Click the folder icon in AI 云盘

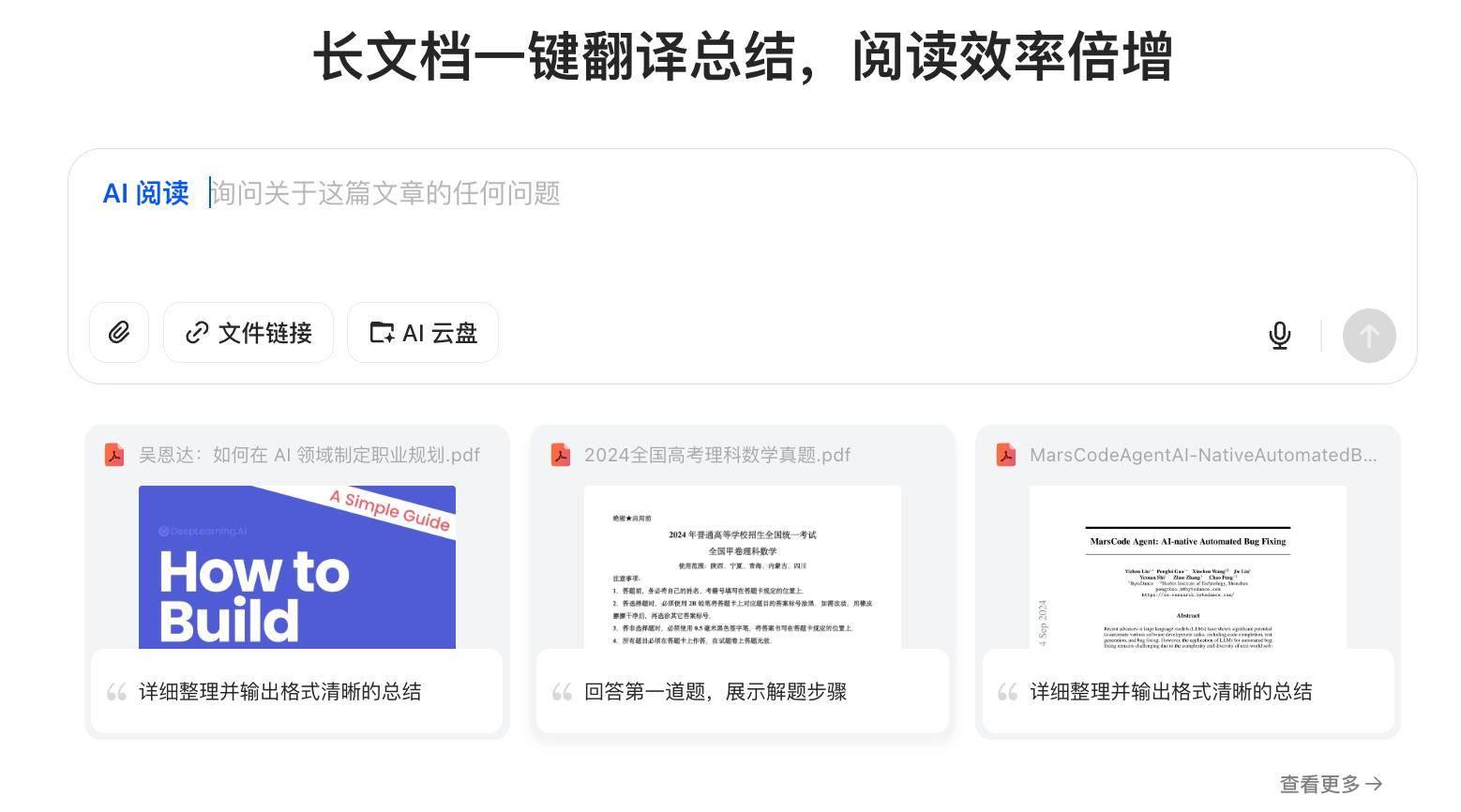[382, 333]
